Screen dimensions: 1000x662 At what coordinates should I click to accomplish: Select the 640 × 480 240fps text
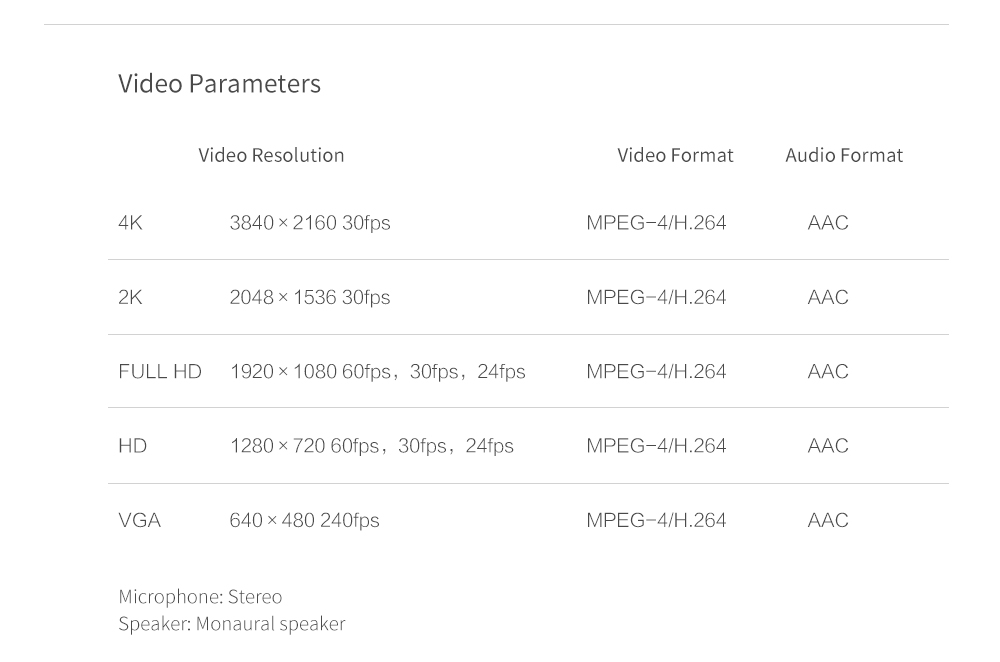tap(304, 520)
